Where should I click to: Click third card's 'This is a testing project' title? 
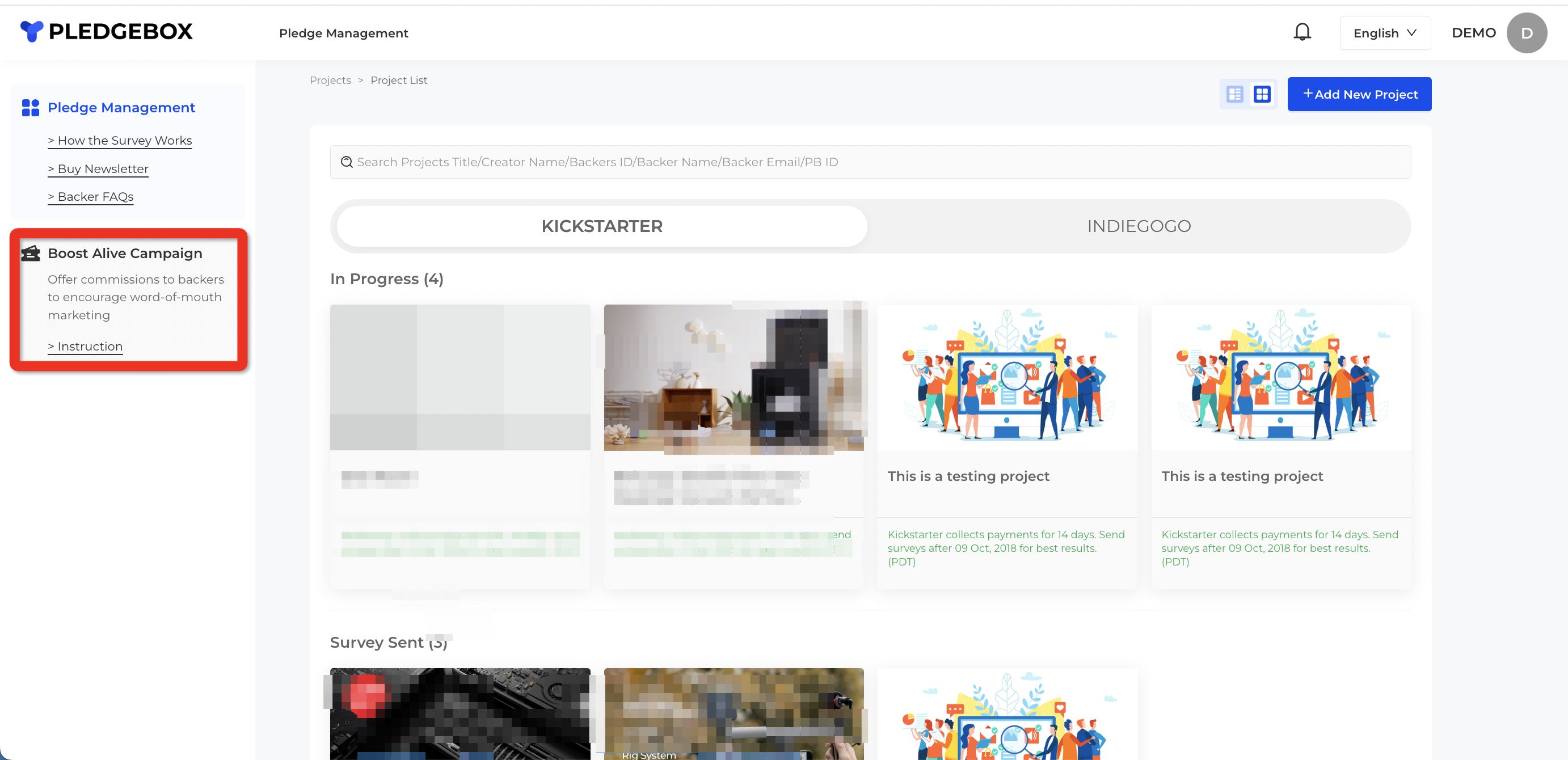[x=968, y=476]
